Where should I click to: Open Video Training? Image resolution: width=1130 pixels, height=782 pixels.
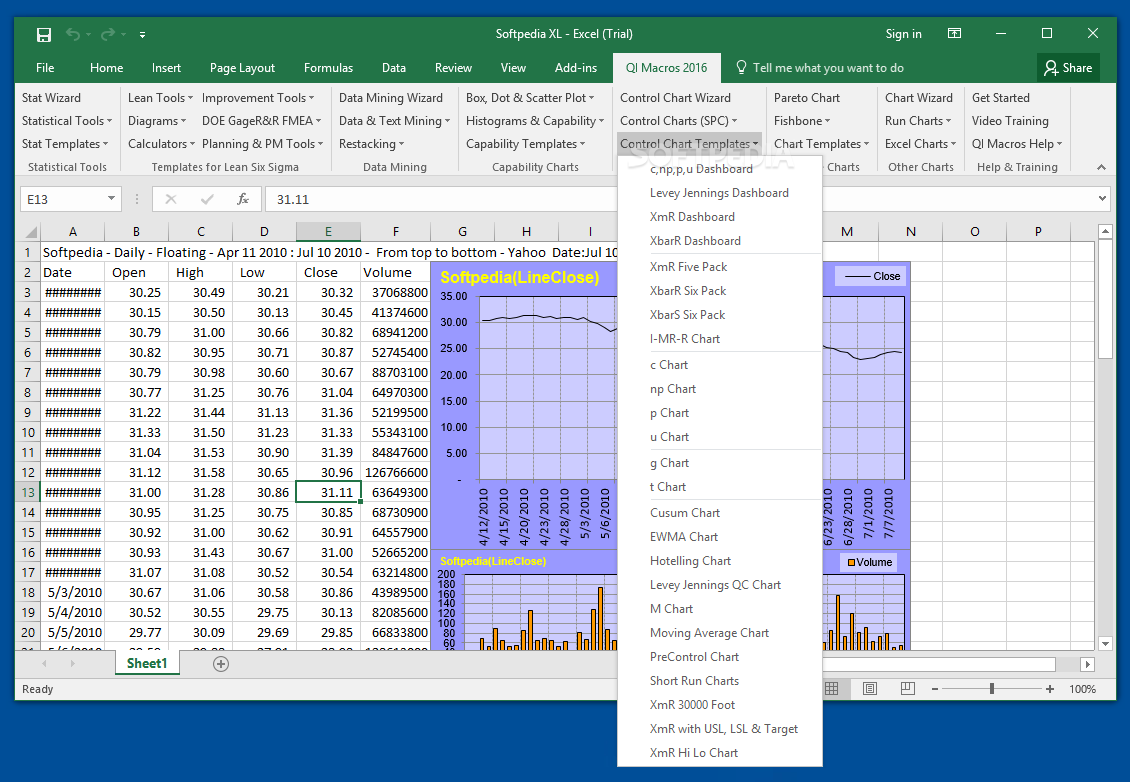1010,121
